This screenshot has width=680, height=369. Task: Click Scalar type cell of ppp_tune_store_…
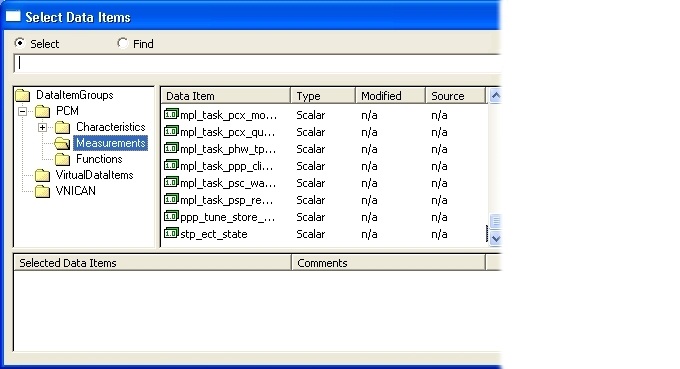[x=311, y=217]
